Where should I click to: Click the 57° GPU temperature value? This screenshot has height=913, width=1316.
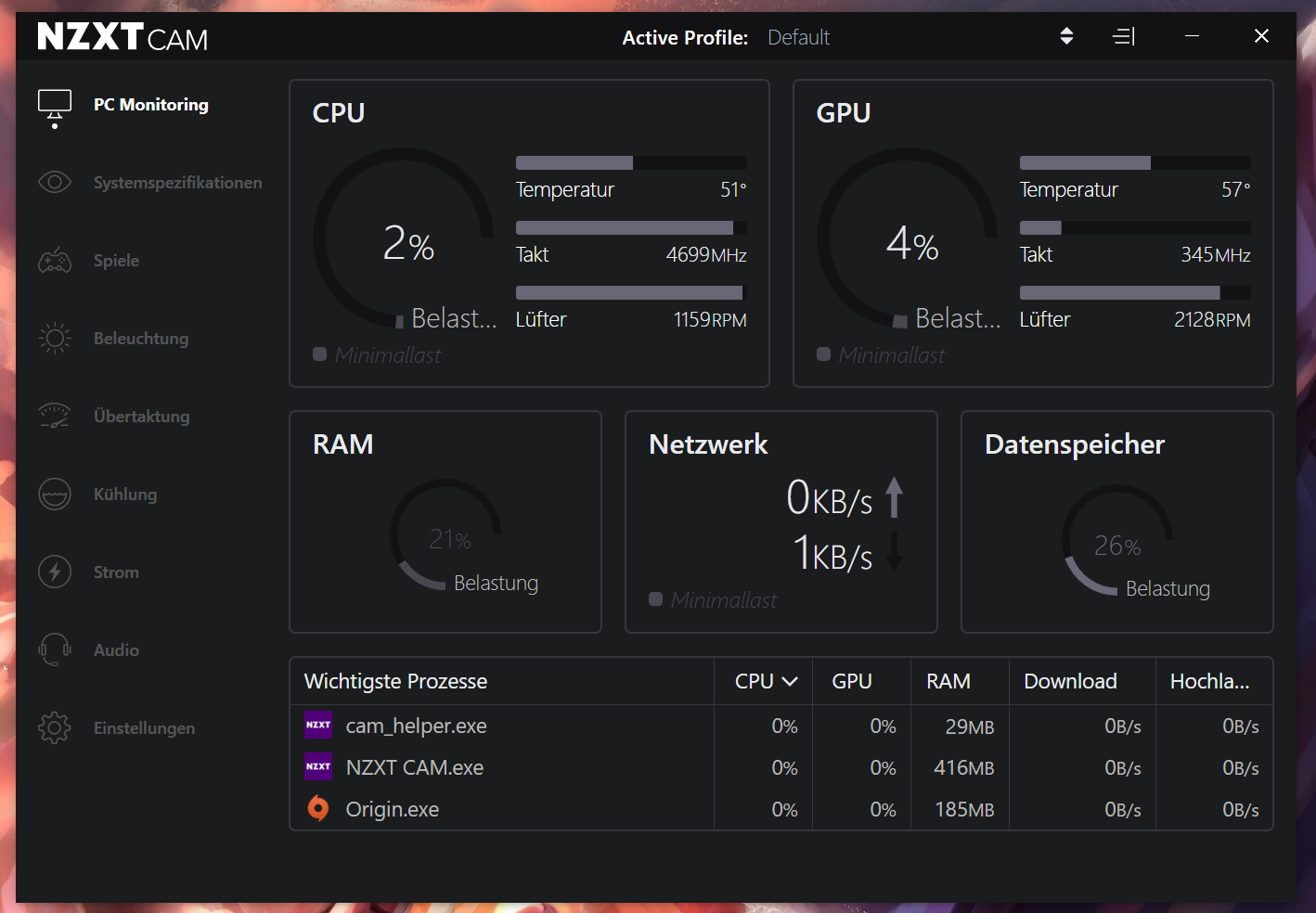pos(1236,189)
